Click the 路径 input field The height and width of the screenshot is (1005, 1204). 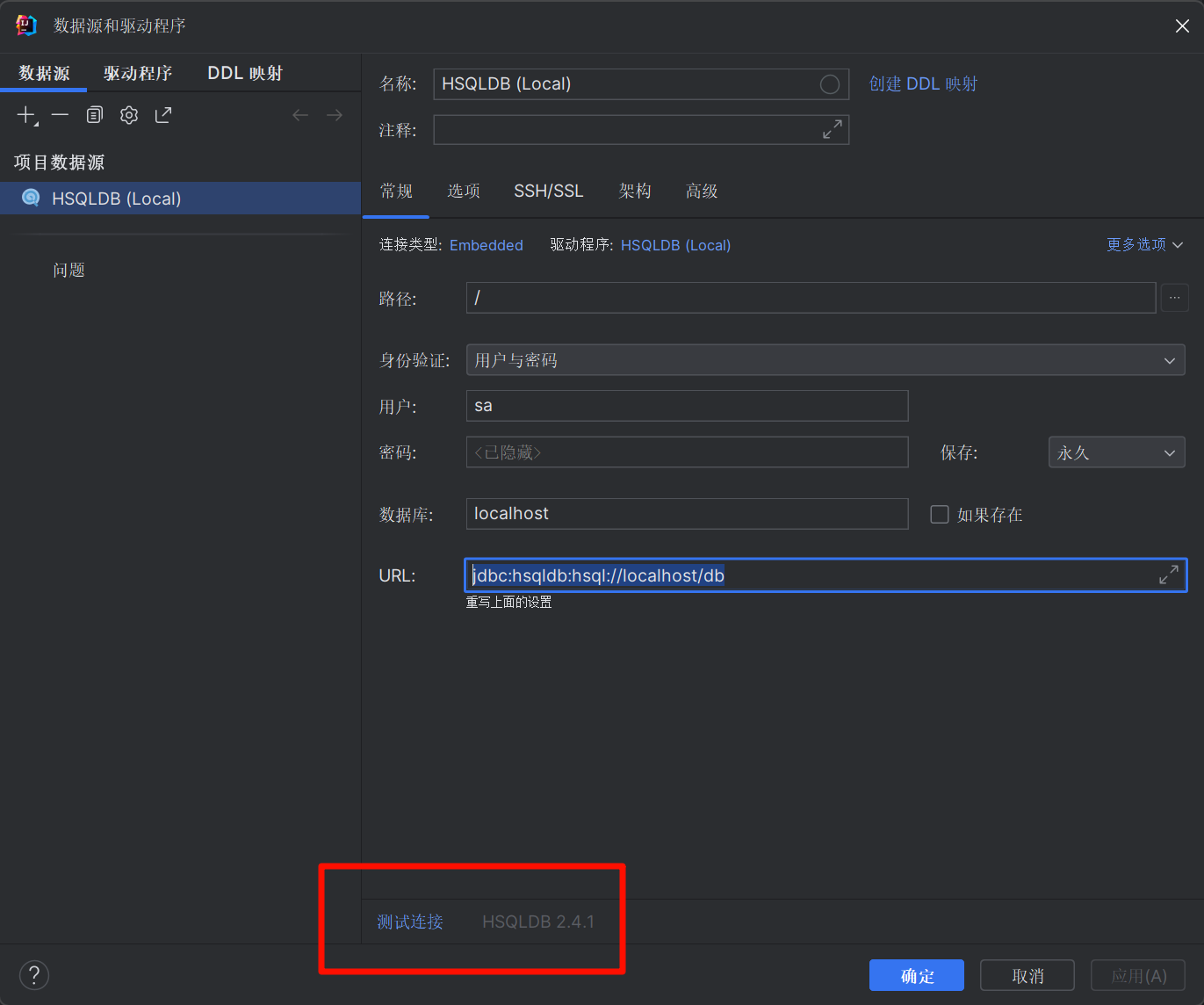point(811,298)
